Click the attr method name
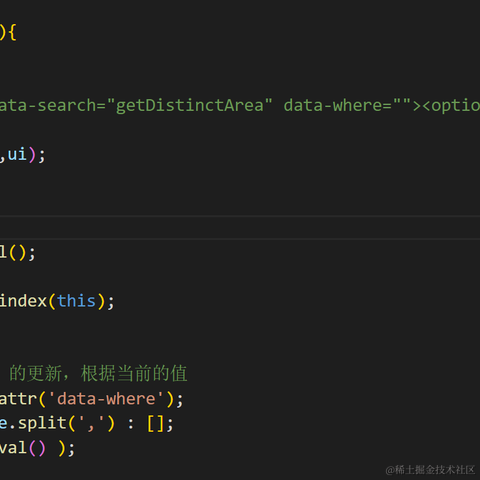Viewport: 480px width, 480px height. click(x=18, y=399)
